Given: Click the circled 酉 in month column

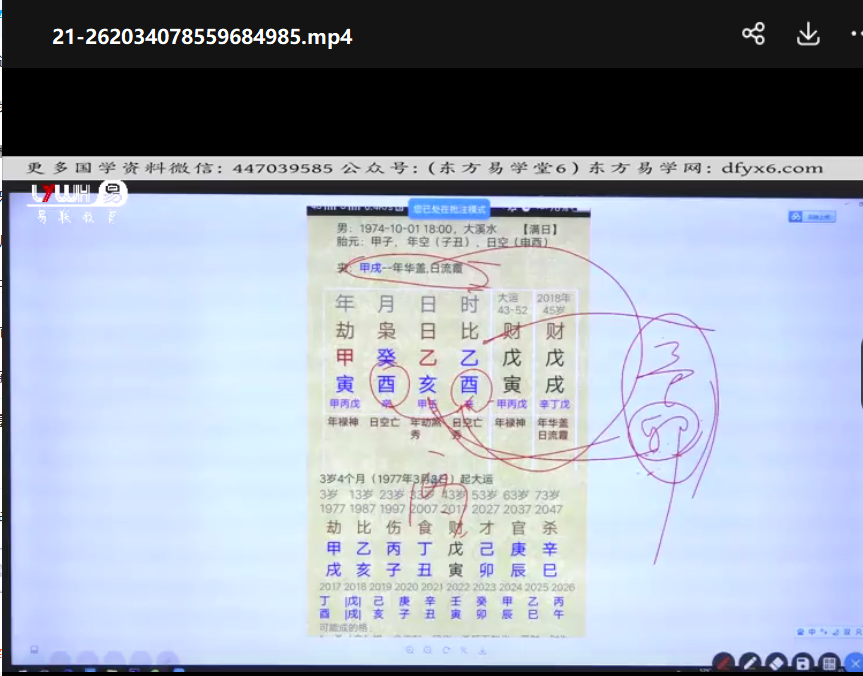Looking at the screenshot, I should click(x=386, y=385).
